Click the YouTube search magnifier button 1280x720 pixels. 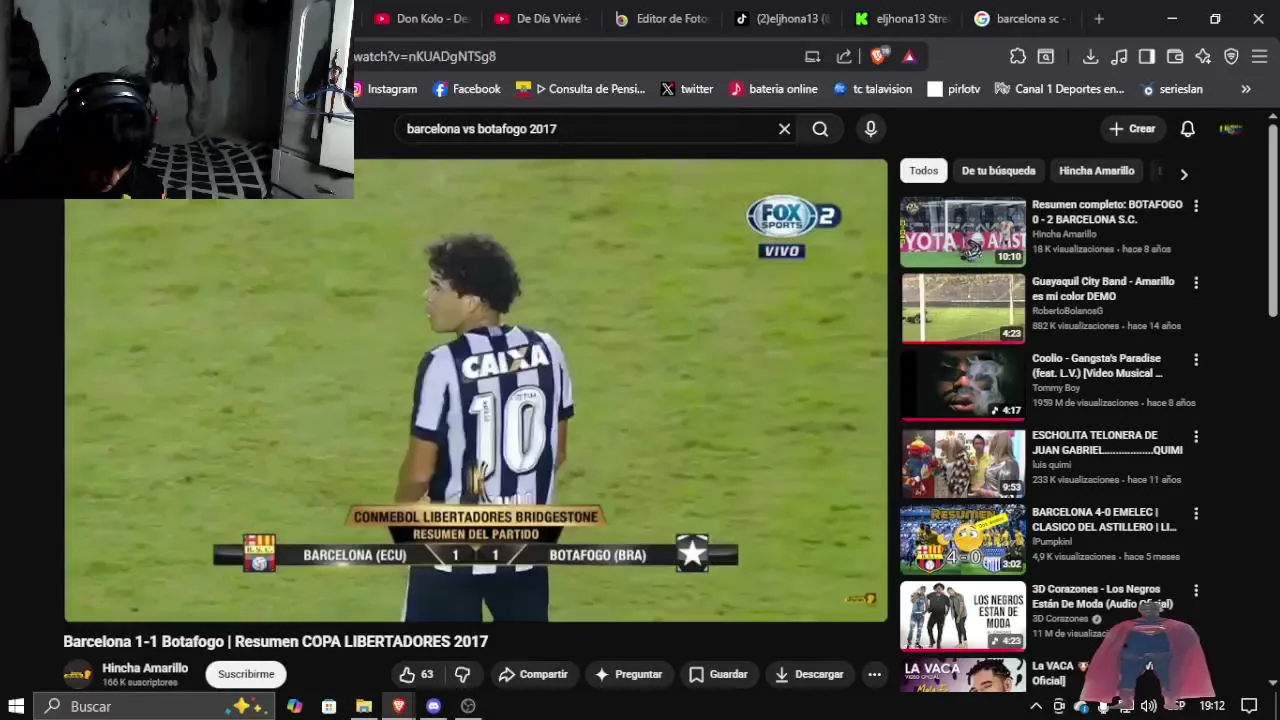tap(820, 129)
